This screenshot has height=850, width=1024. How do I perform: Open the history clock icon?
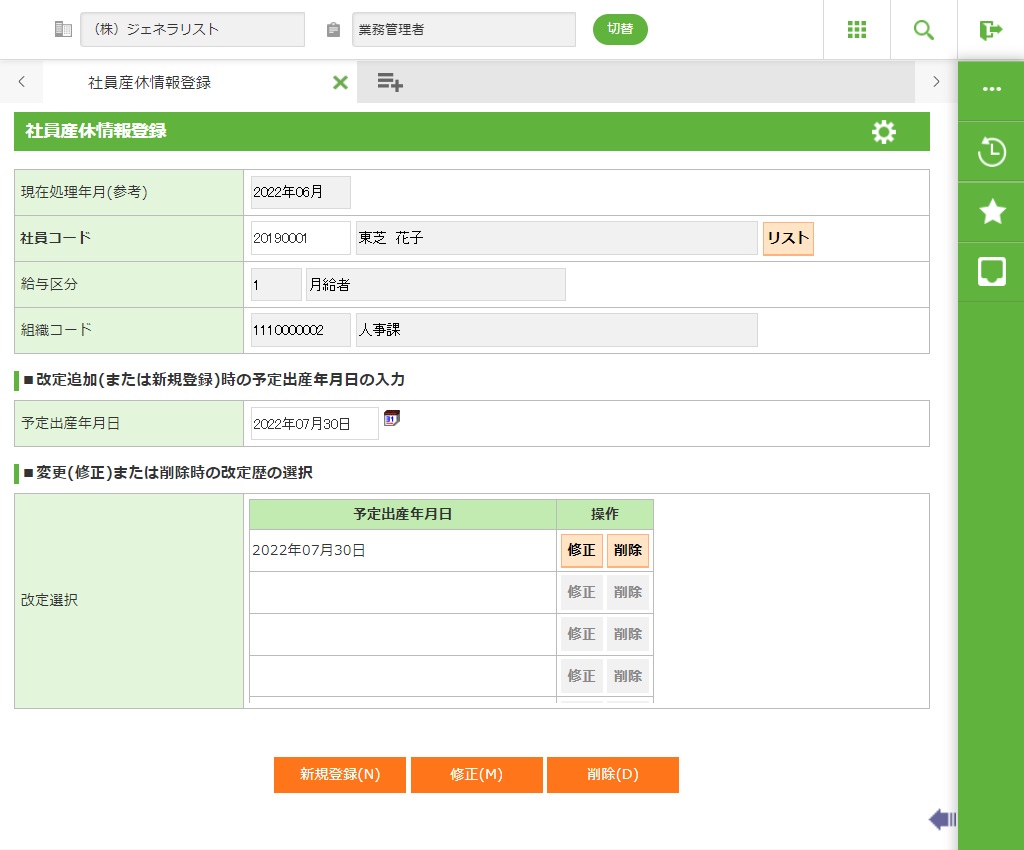(991, 152)
